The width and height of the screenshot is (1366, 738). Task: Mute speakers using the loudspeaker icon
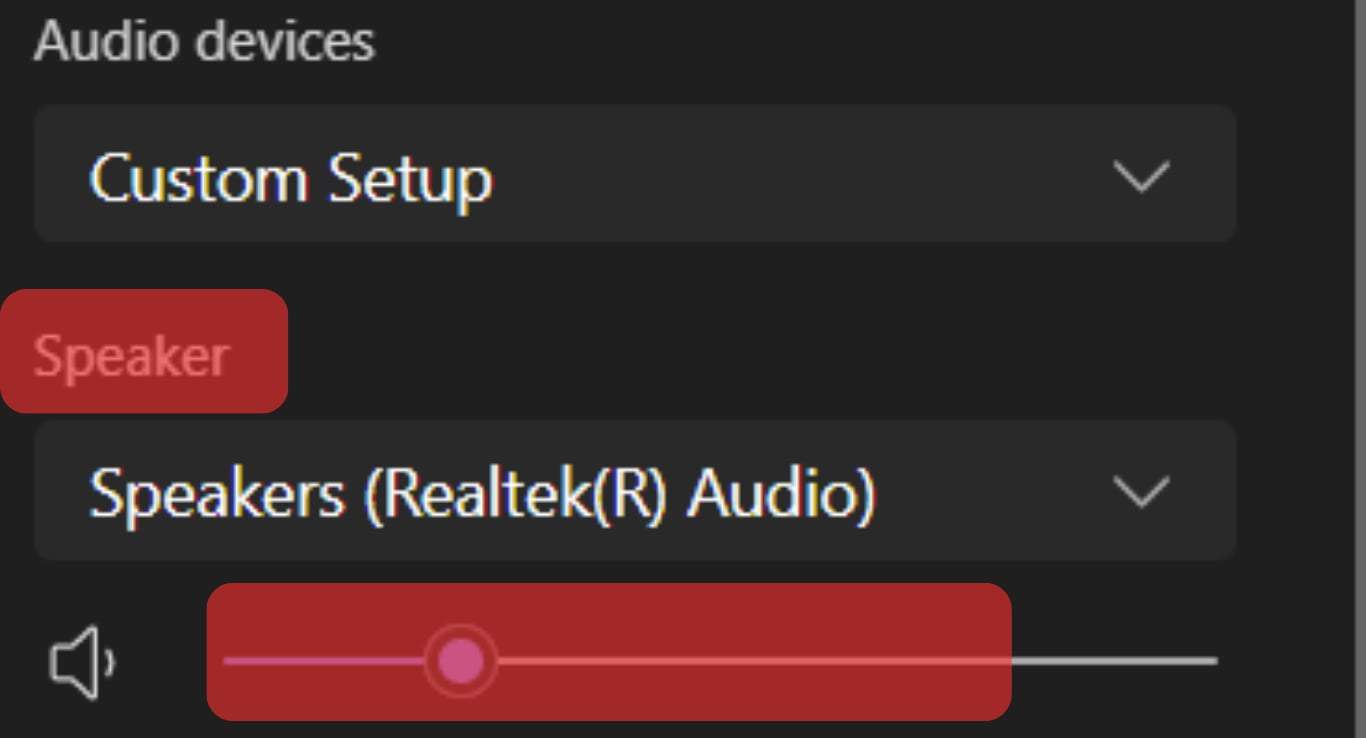pos(82,662)
